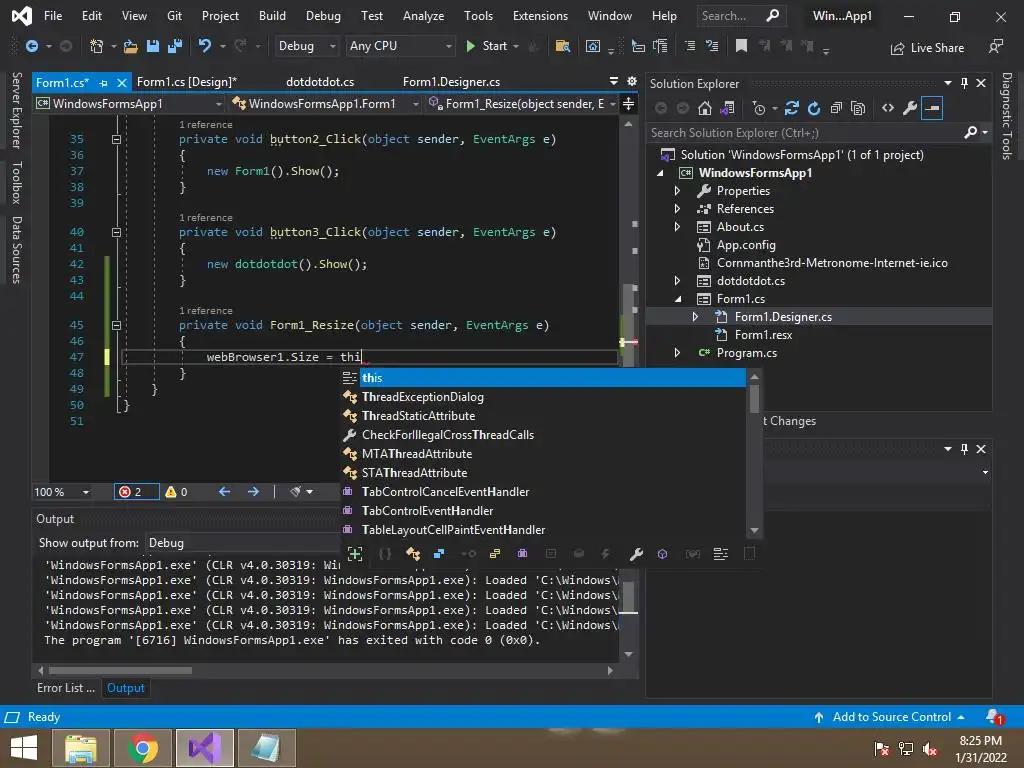Click the Refresh icon in Solution Explorer

pyautogui.click(x=814, y=108)
